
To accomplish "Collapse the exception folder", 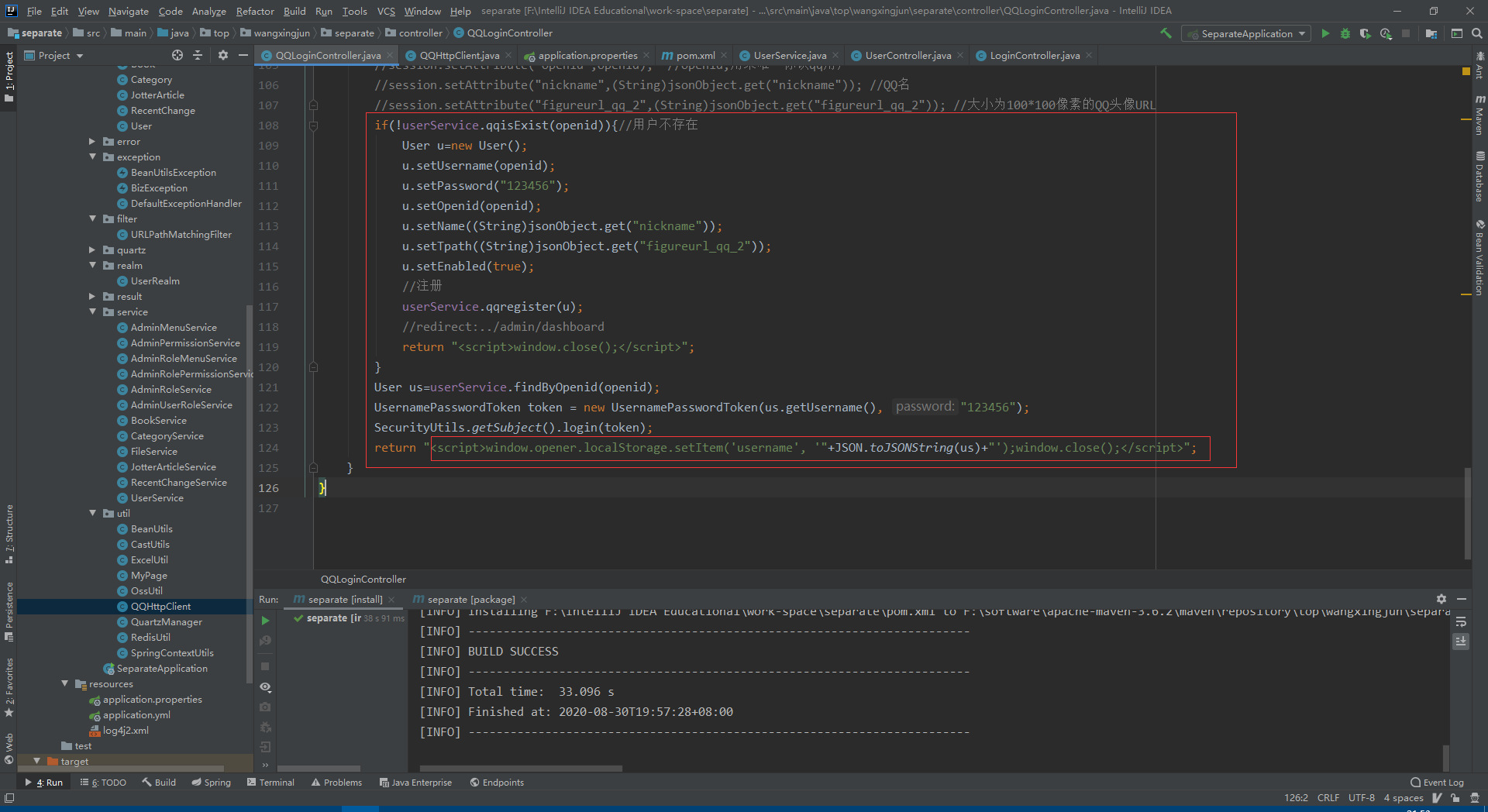I will [x=93, y=157].
